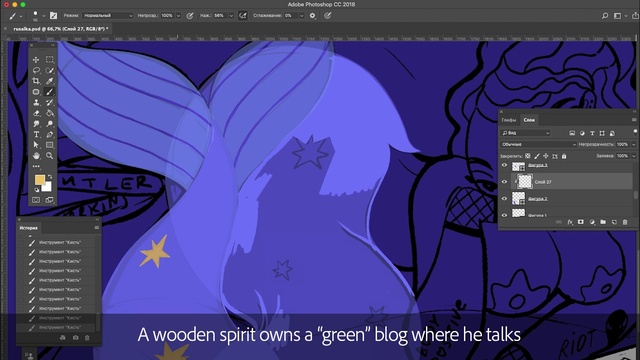Switch to the Глифы tab
The width and height of the screenshot is (640, 360).
(x=509, y=120)
